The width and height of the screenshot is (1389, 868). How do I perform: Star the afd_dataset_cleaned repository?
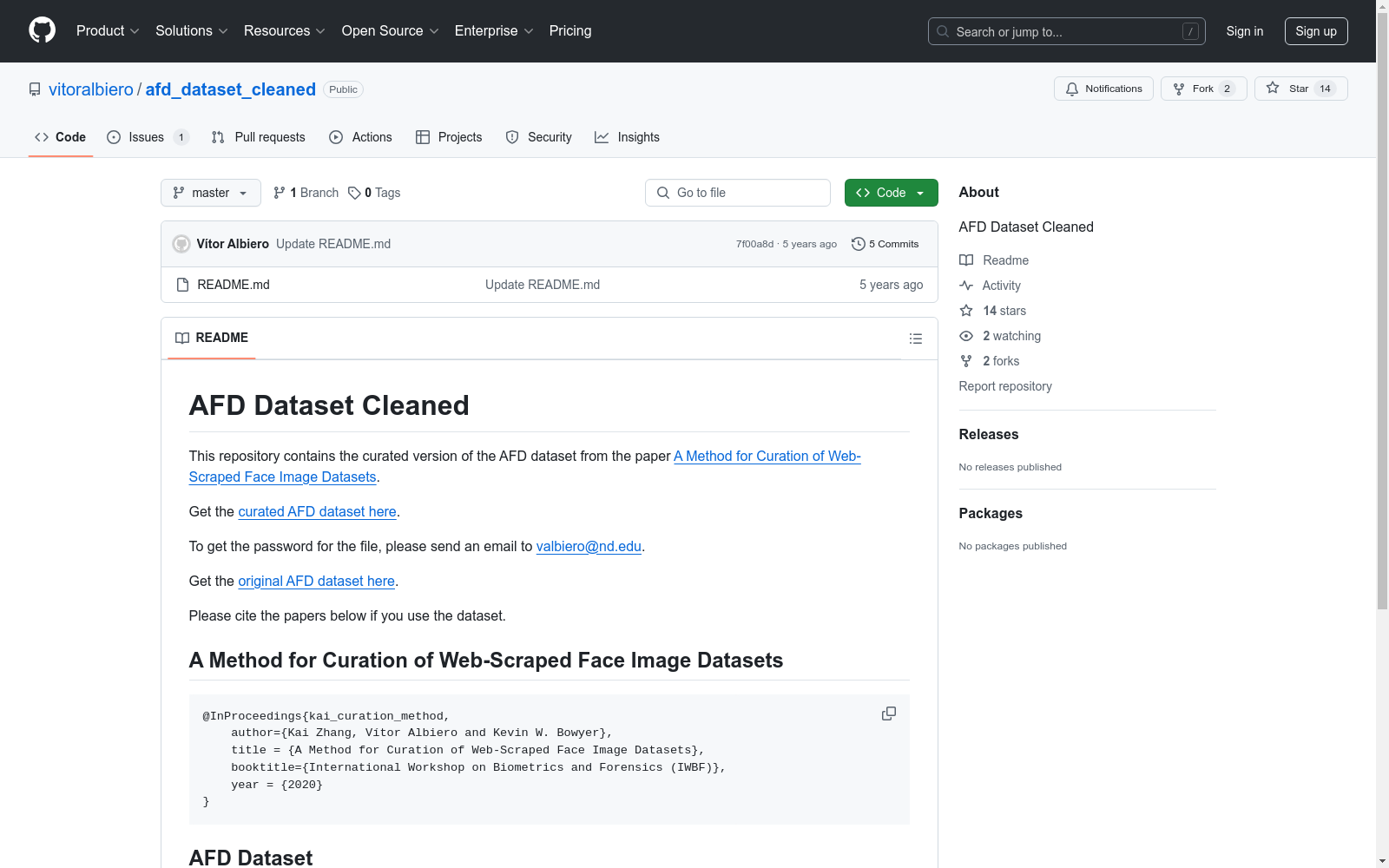pos(1301,89)
